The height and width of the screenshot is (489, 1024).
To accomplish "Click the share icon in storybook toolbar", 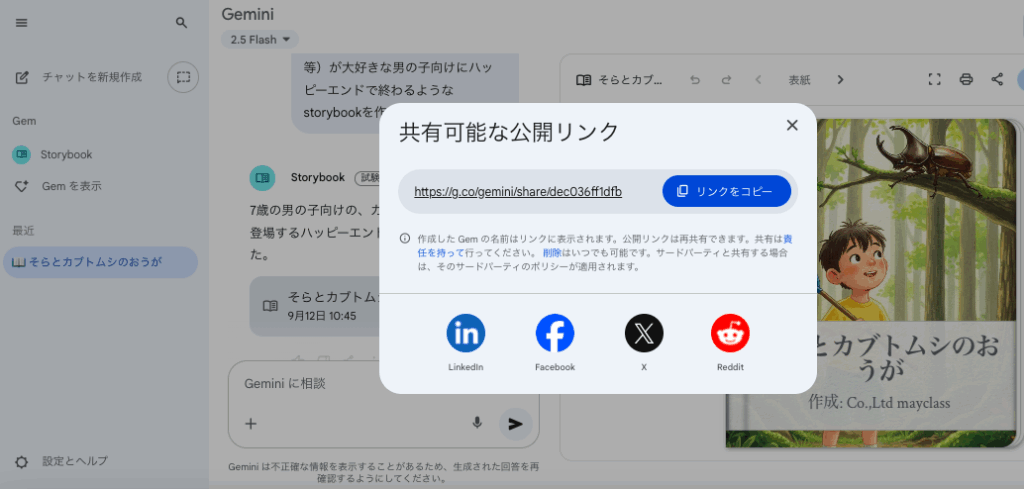I will [997, 80].
